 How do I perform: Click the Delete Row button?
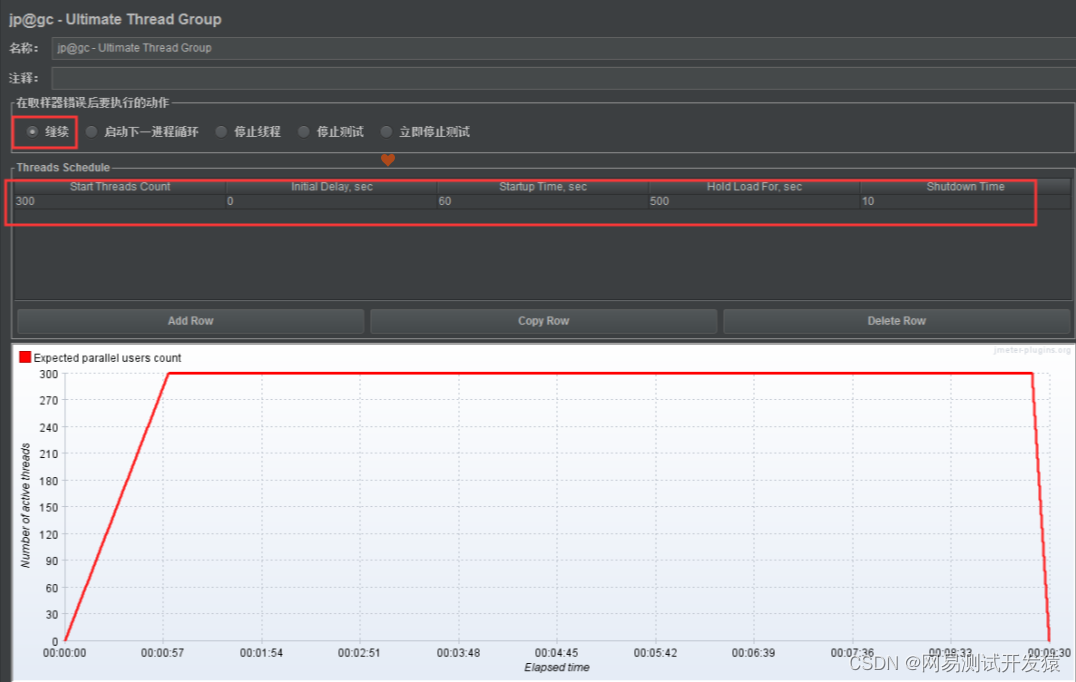pos(896,321)
